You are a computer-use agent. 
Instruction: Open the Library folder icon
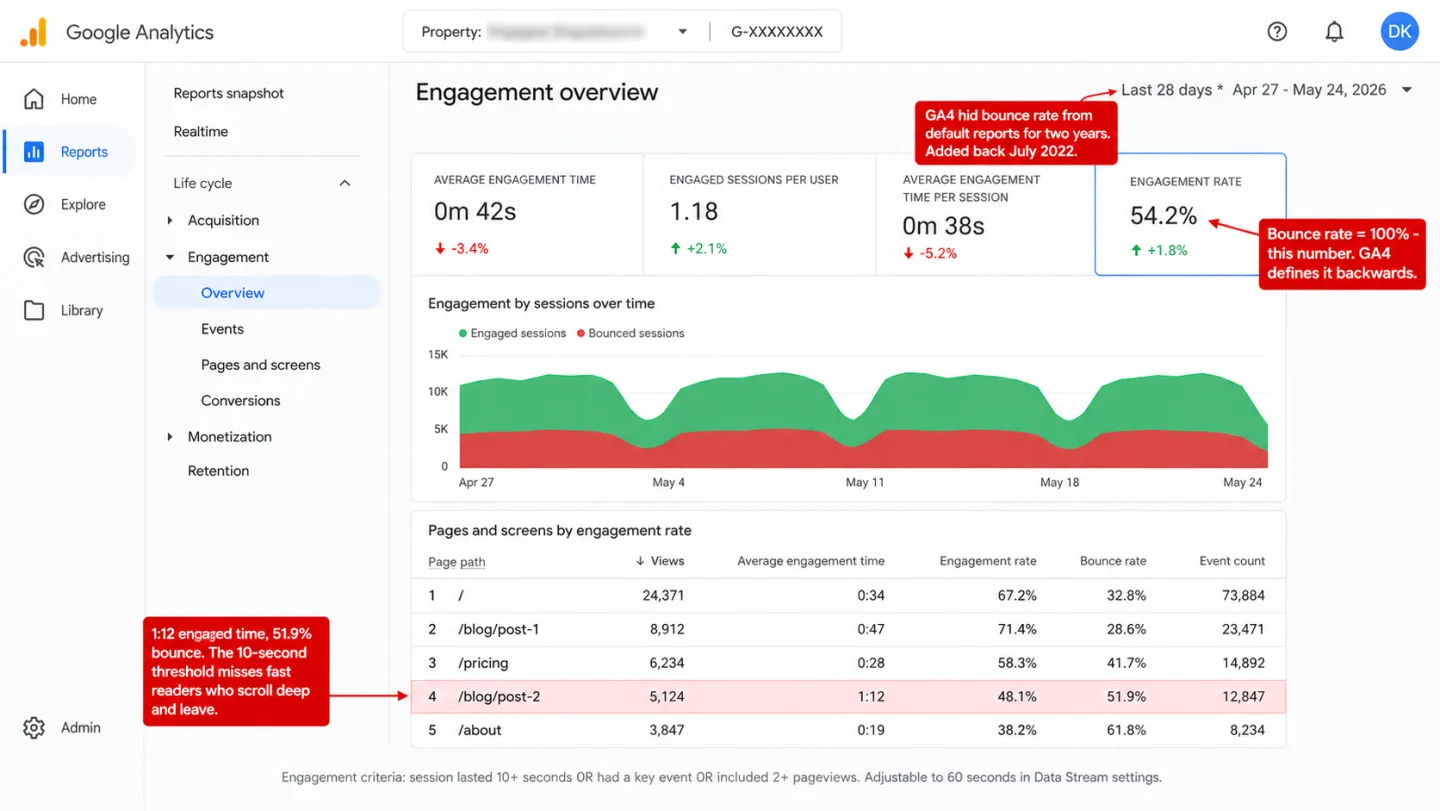click(34, 310)
